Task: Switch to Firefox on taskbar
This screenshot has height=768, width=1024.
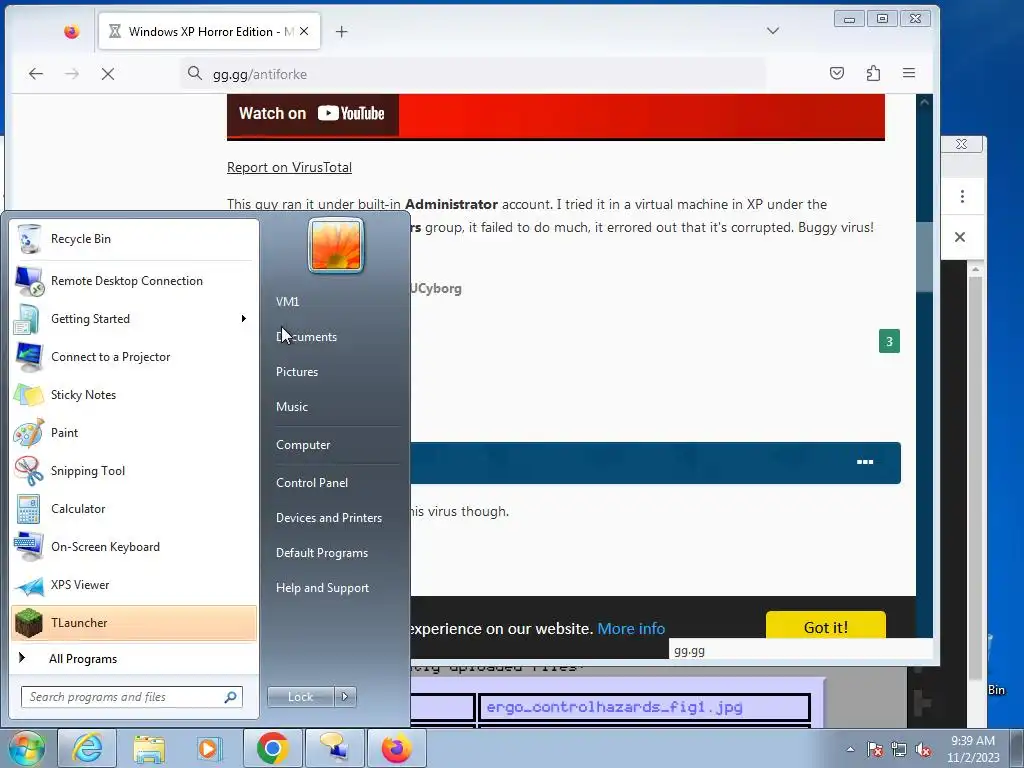Action: (396, 748)
